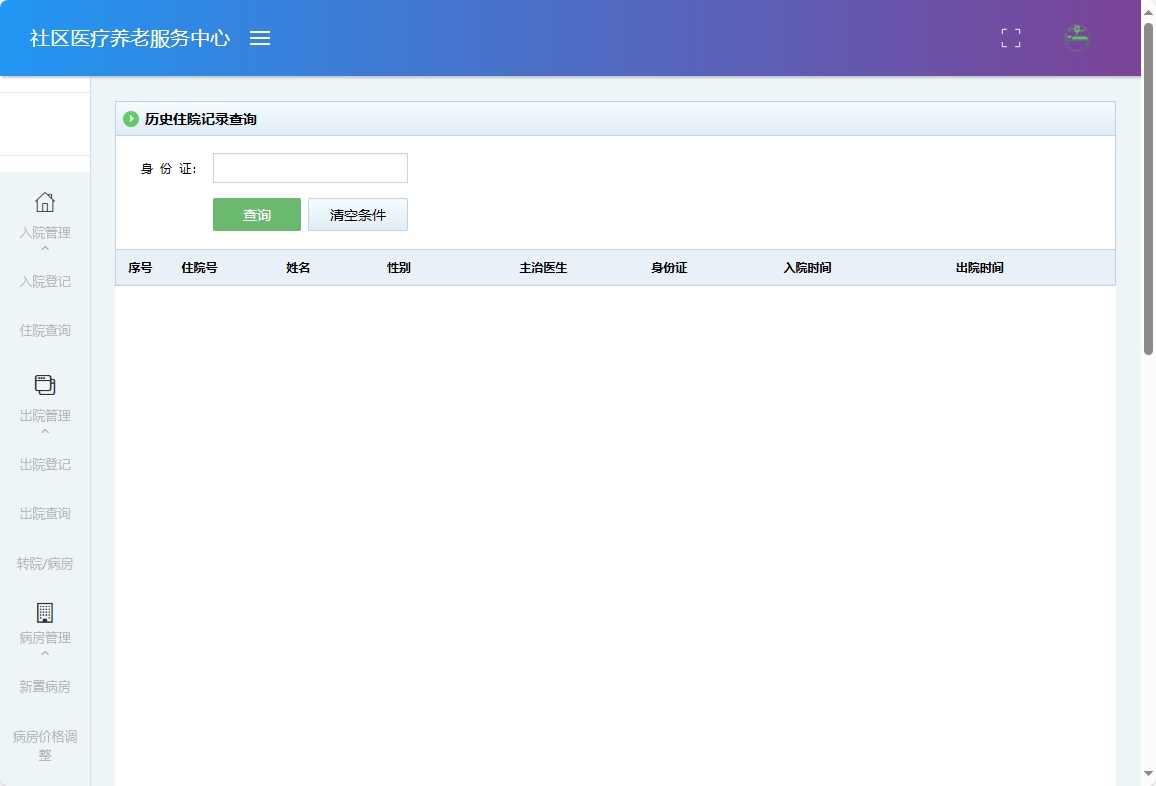The height and width of the screenshot is (786, 1156).
Task: Click the home icon above 入院管理
Action: 45,203
